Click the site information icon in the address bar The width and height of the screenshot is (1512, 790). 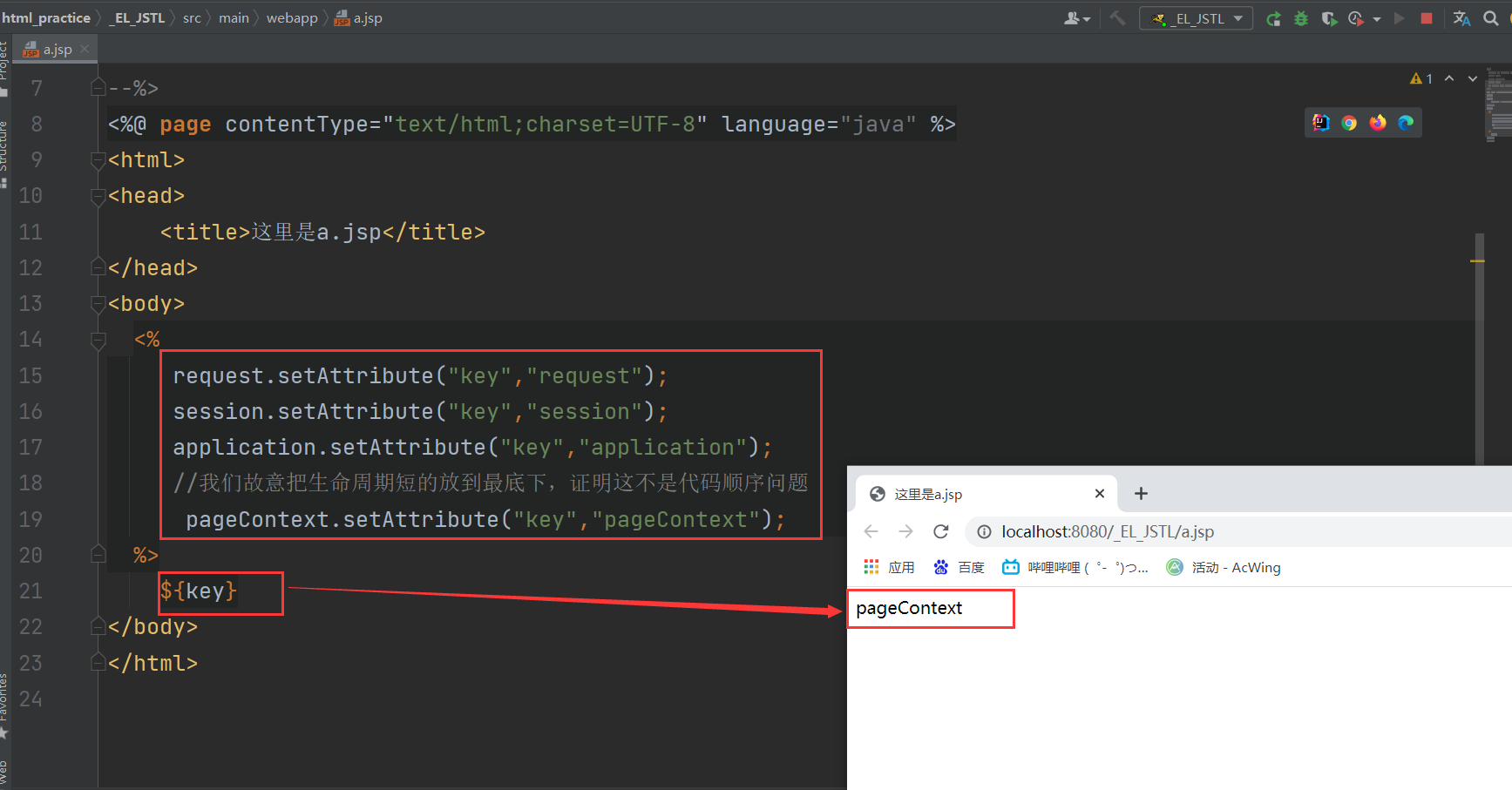(x=984, y=532)
